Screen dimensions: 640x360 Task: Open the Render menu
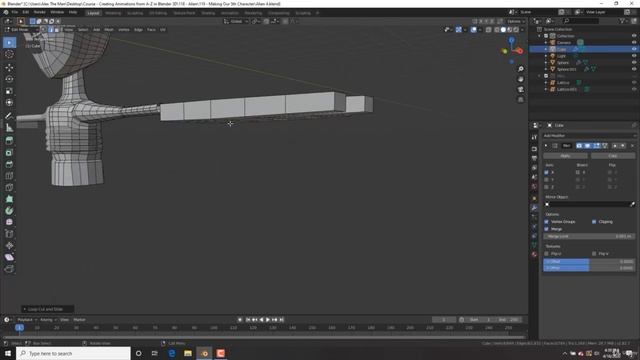pos(40,12)
